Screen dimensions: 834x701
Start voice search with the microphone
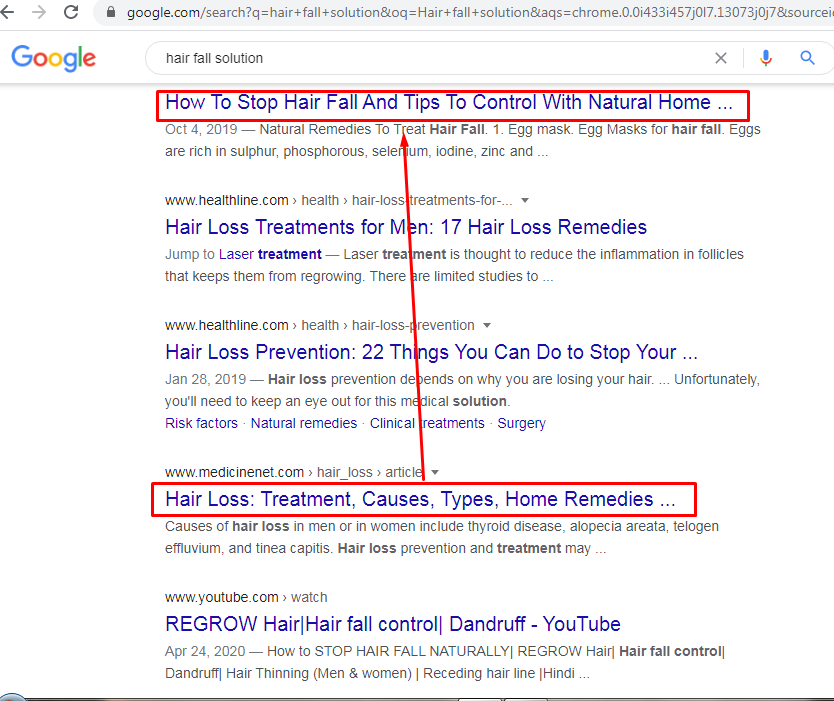click(x=766, y=58)
